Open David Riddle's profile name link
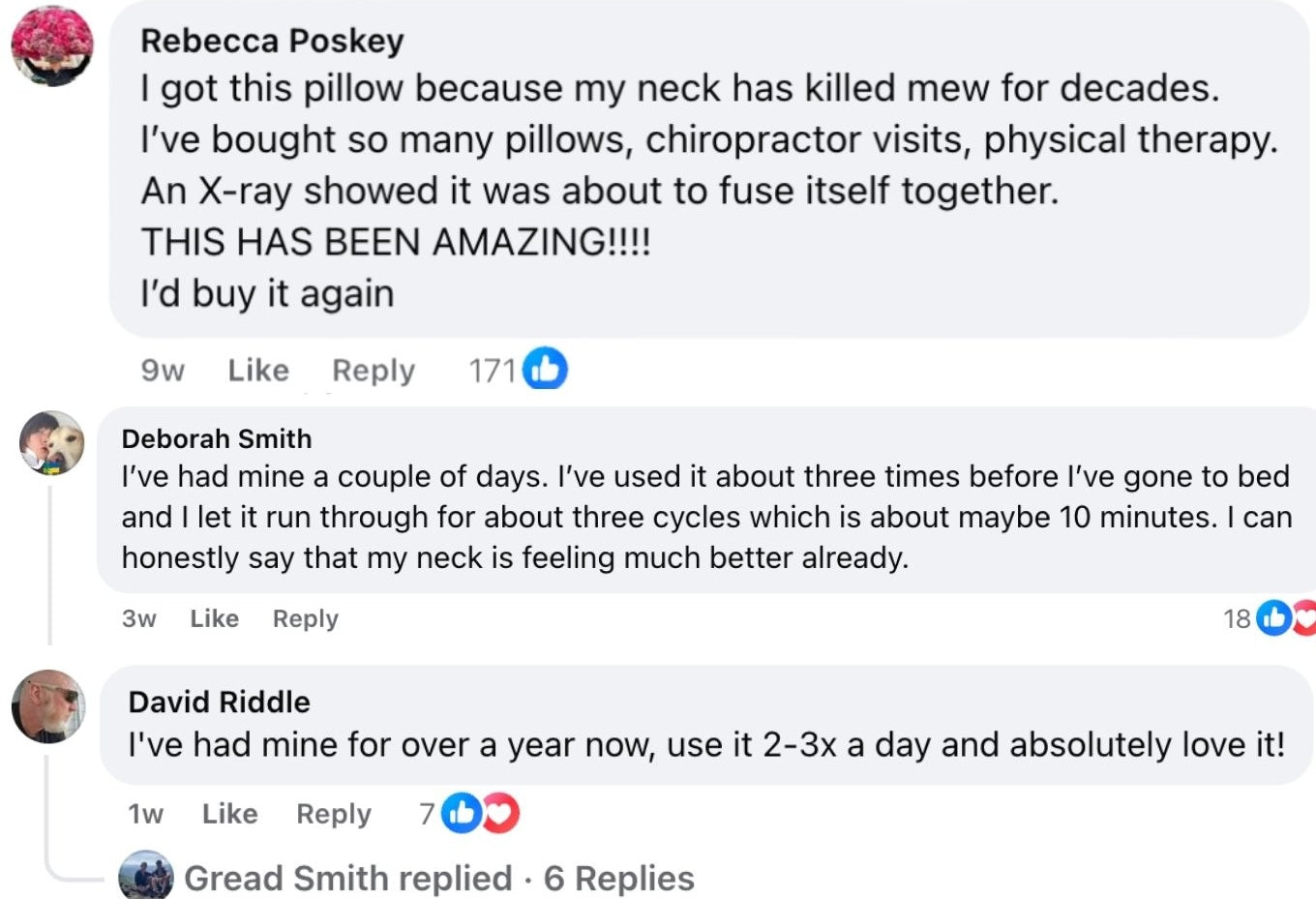The height and width of the screenshot is (899, 1316). (219, 702)
